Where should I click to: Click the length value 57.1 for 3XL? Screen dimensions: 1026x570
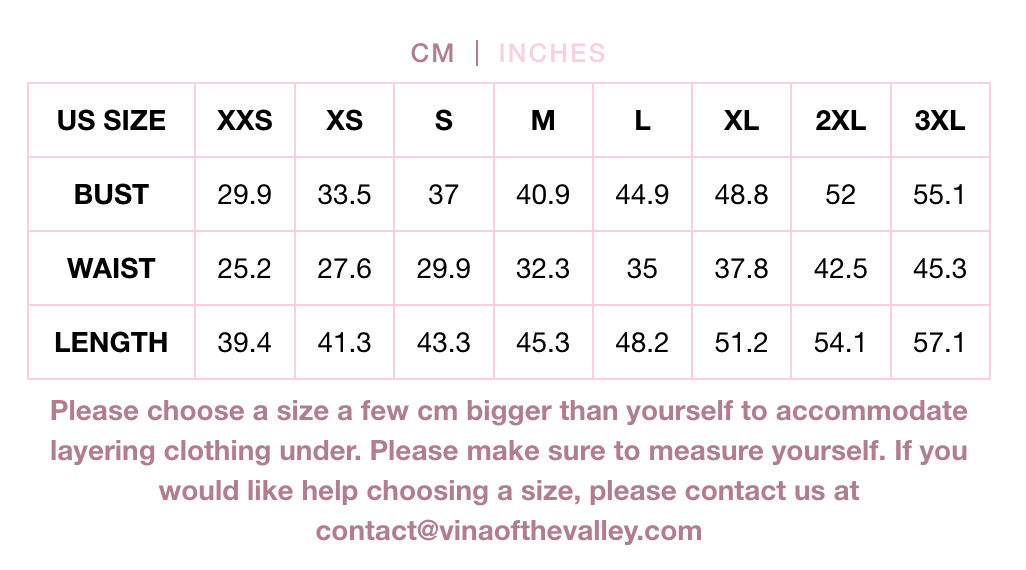[940, 342]
